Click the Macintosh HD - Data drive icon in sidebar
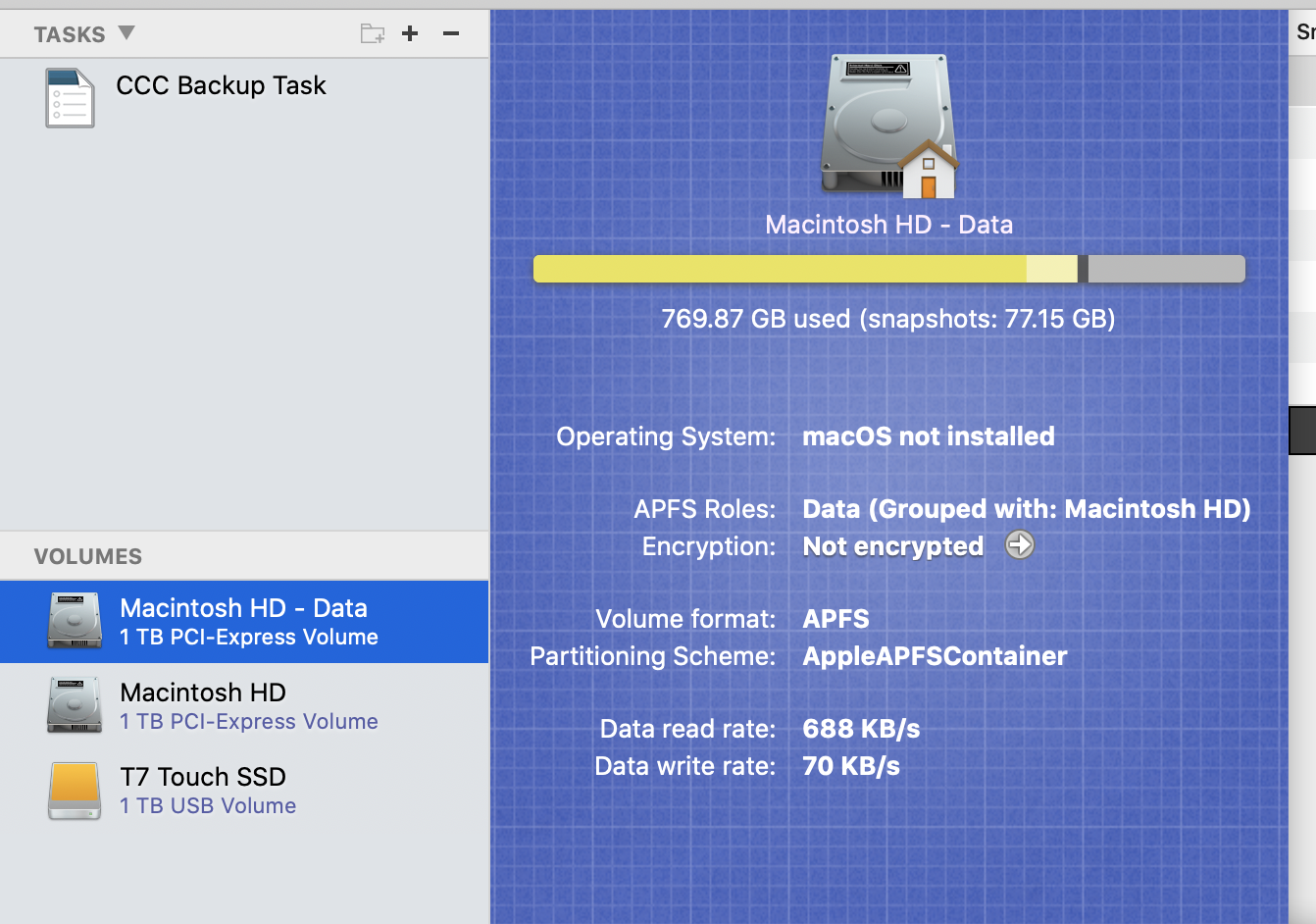 [x=75, y=621]
